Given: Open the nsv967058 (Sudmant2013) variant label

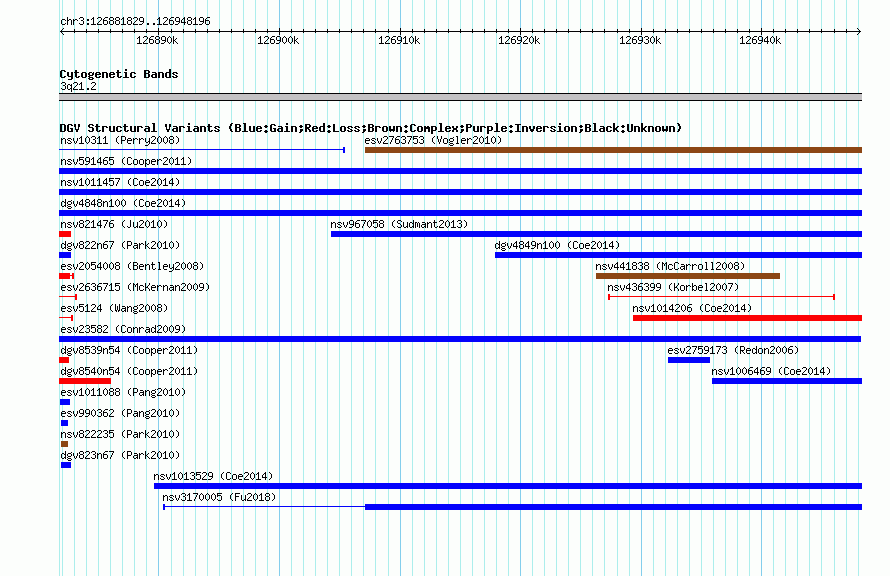Looking at the screenshot, I should tap(399, 224).
